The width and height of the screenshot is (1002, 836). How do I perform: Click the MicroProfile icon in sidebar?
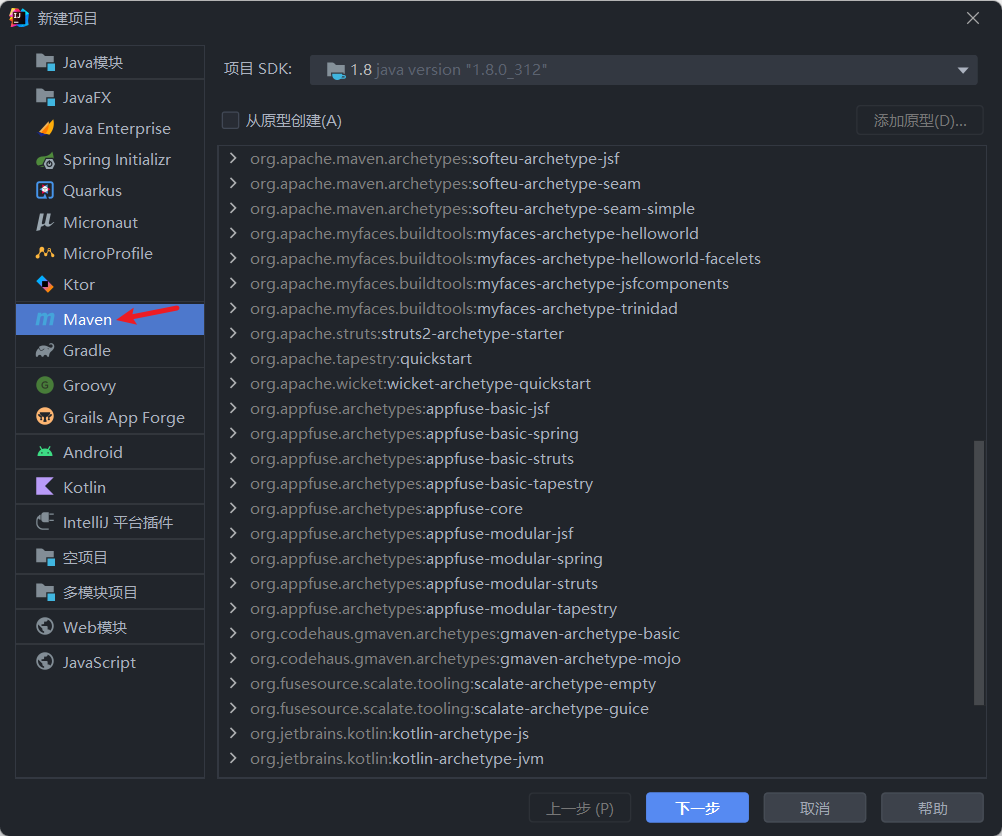[45, 253]
